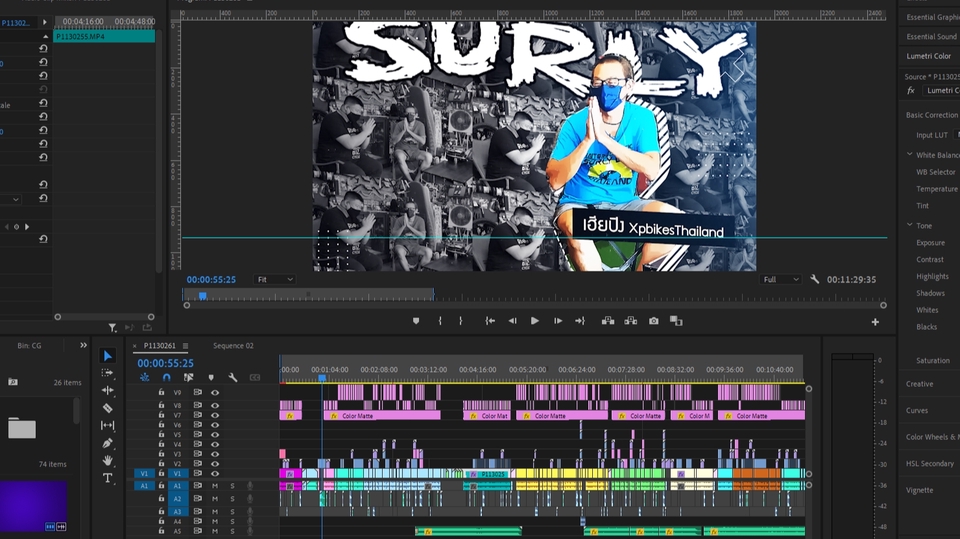Select the Pen tool
The height and width of the screenshot is (539, 960).
pyautogui.click(x=108, y=443)
